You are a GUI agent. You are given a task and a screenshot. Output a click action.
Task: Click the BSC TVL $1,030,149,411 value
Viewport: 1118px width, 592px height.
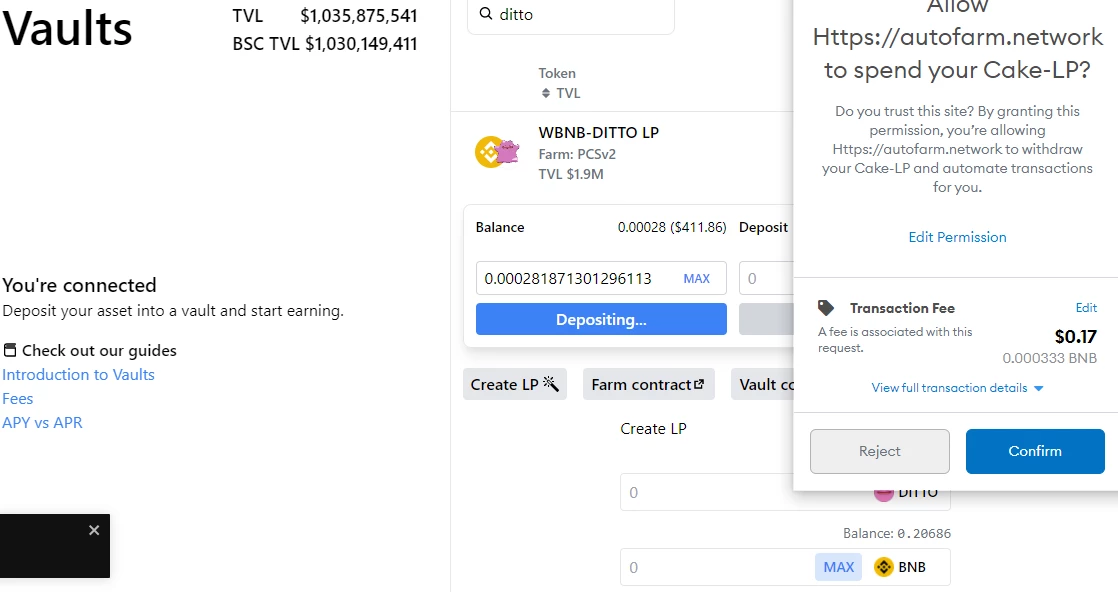tap(361, 44)
